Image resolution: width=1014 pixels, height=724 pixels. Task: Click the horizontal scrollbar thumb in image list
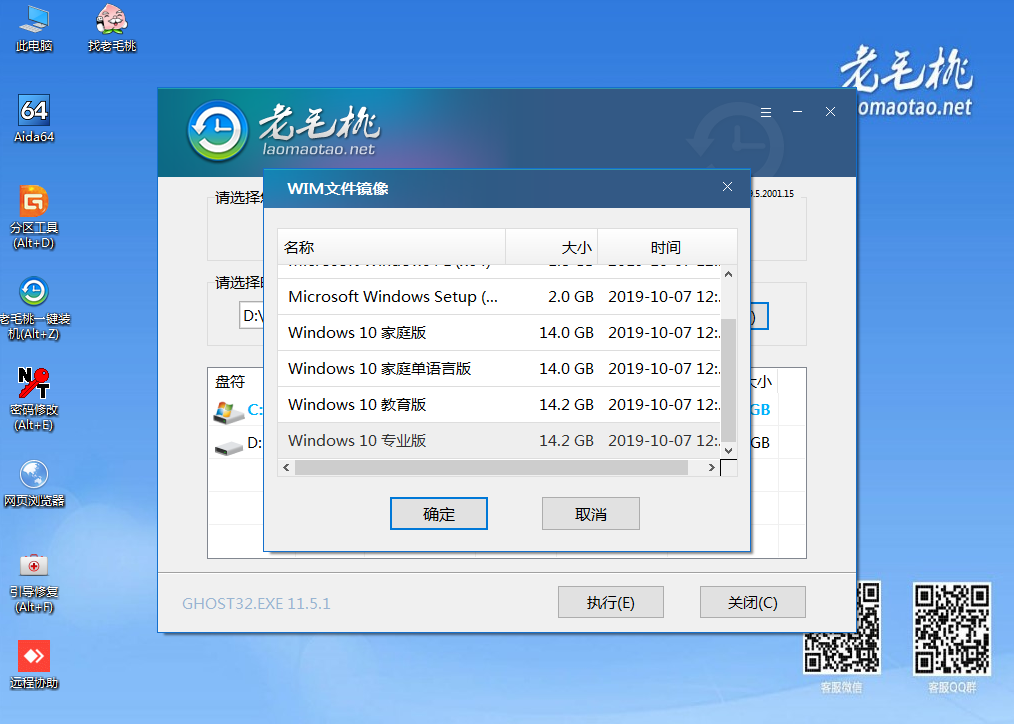tap(491, 467)
